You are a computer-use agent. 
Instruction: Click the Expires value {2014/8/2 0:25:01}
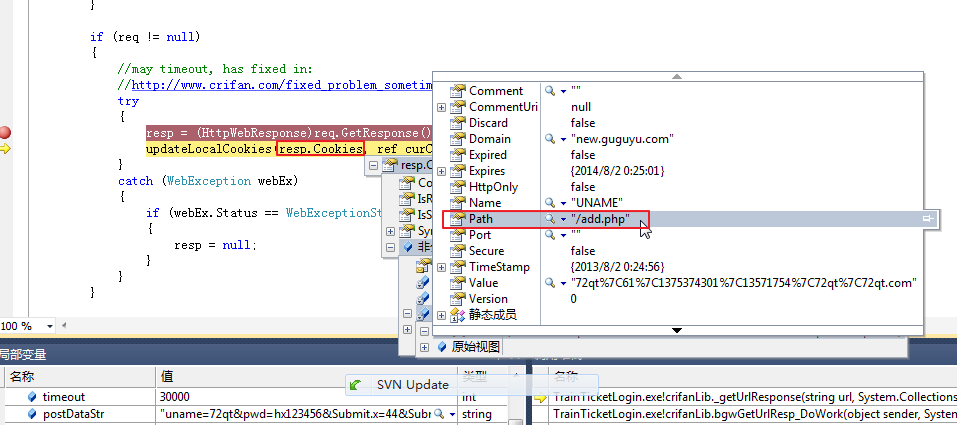618,171
